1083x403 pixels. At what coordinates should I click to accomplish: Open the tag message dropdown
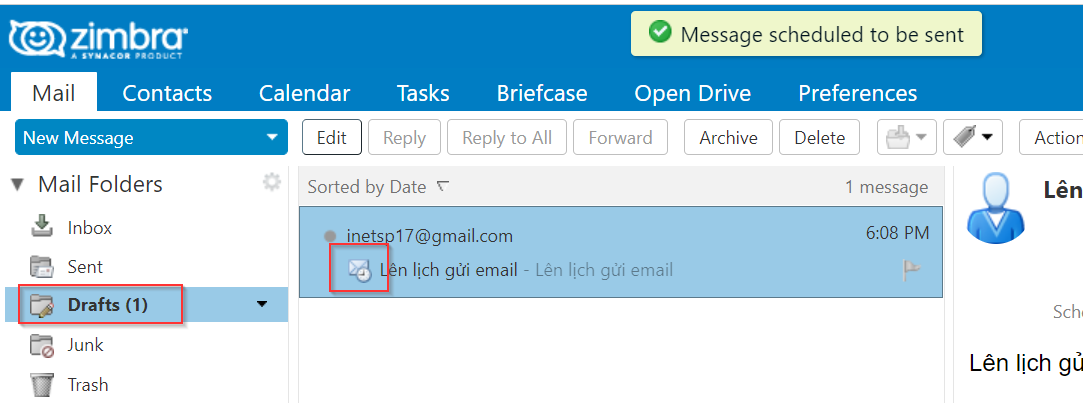click(x=972, y=138)
